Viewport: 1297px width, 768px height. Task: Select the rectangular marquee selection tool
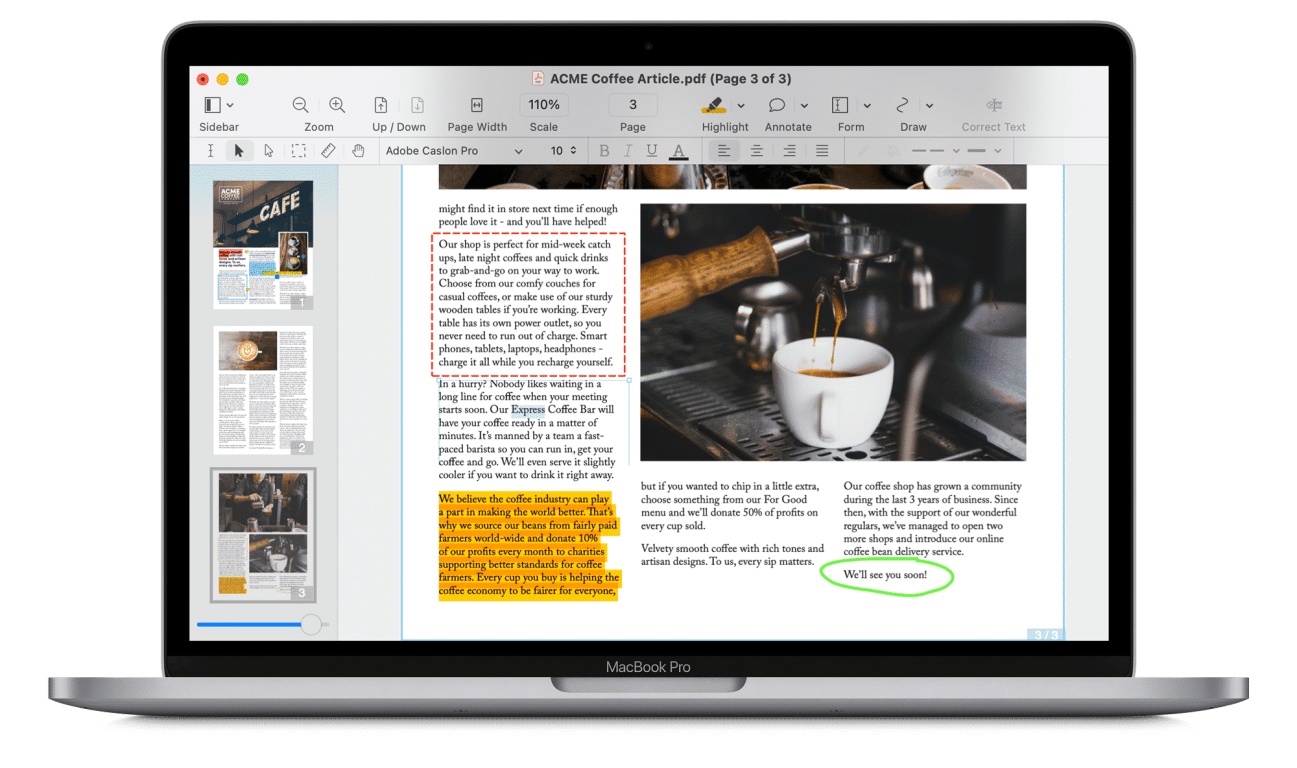(298, 151)
